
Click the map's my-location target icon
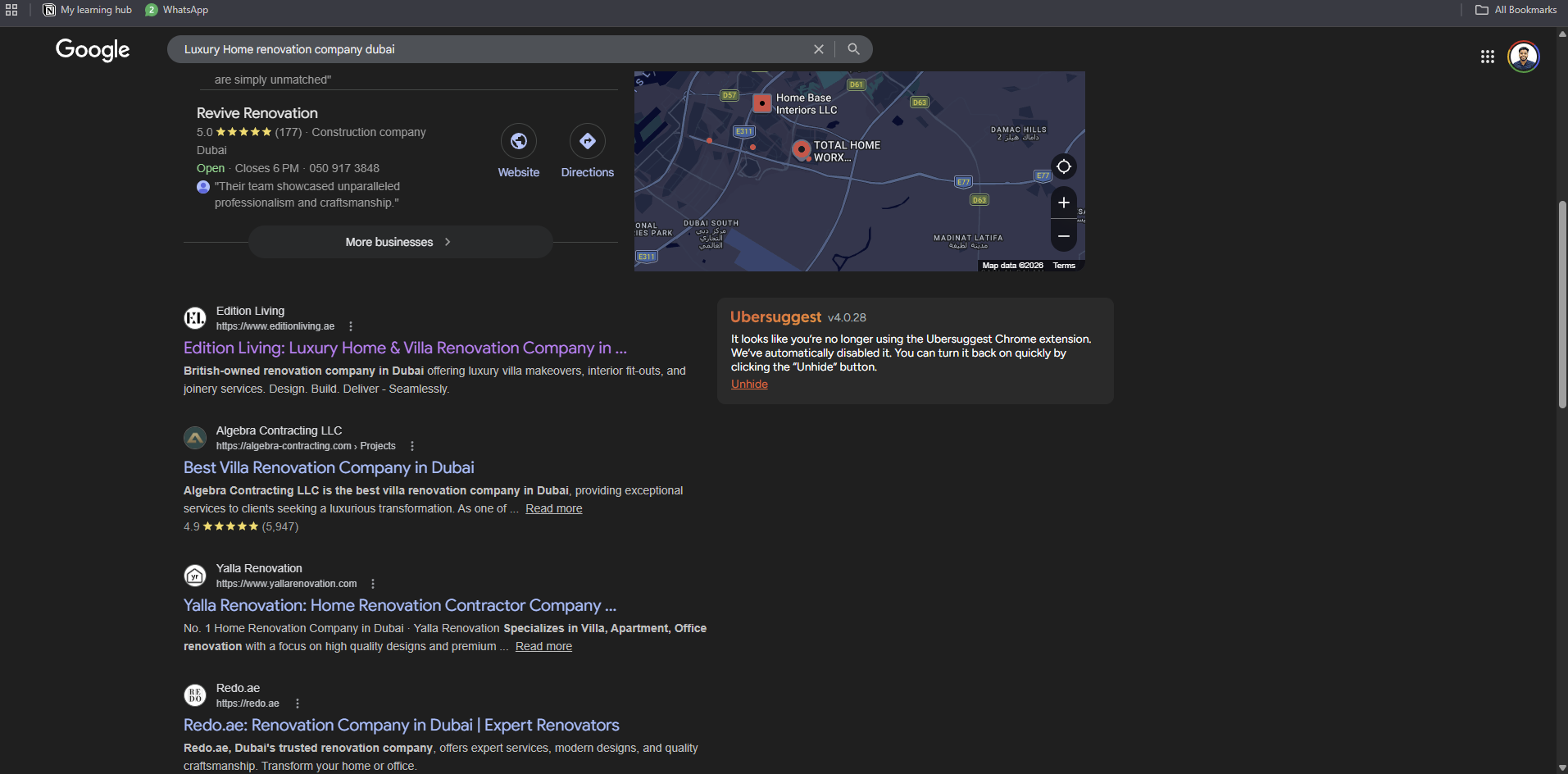click(x=1063, y=166)
